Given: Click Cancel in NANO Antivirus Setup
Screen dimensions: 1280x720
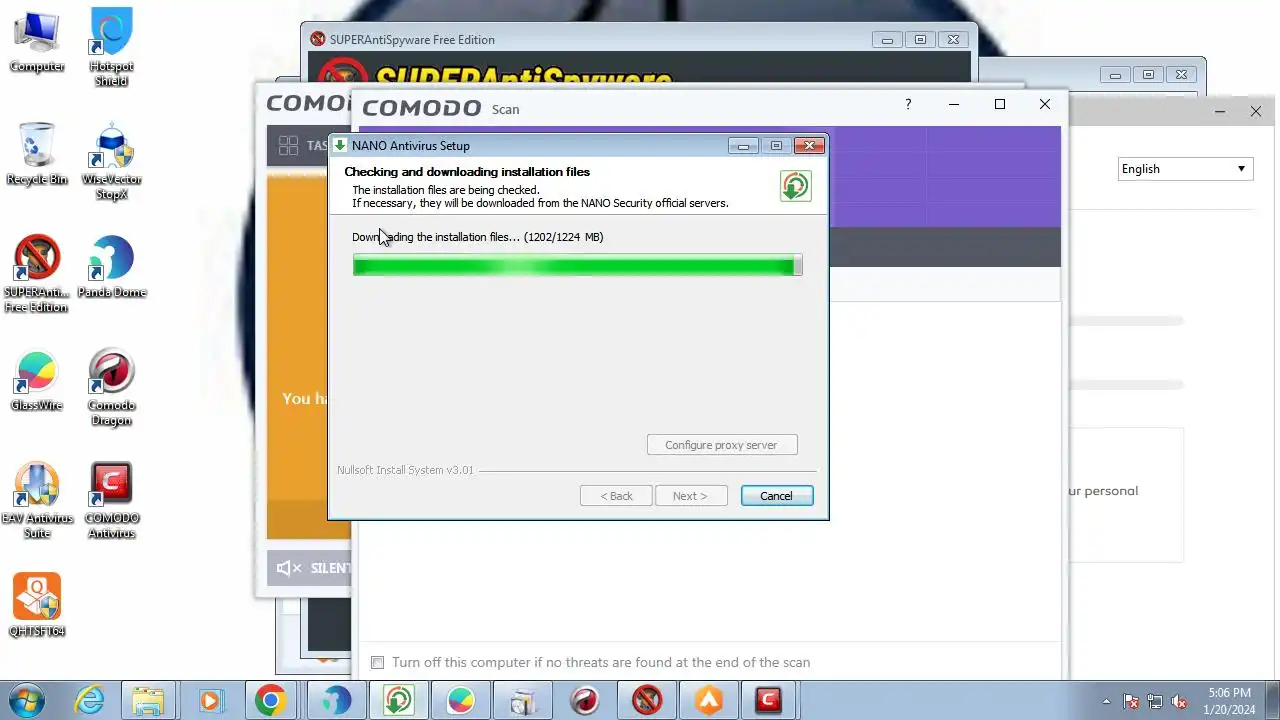Looking at the screenshot, I should [776, 496].
